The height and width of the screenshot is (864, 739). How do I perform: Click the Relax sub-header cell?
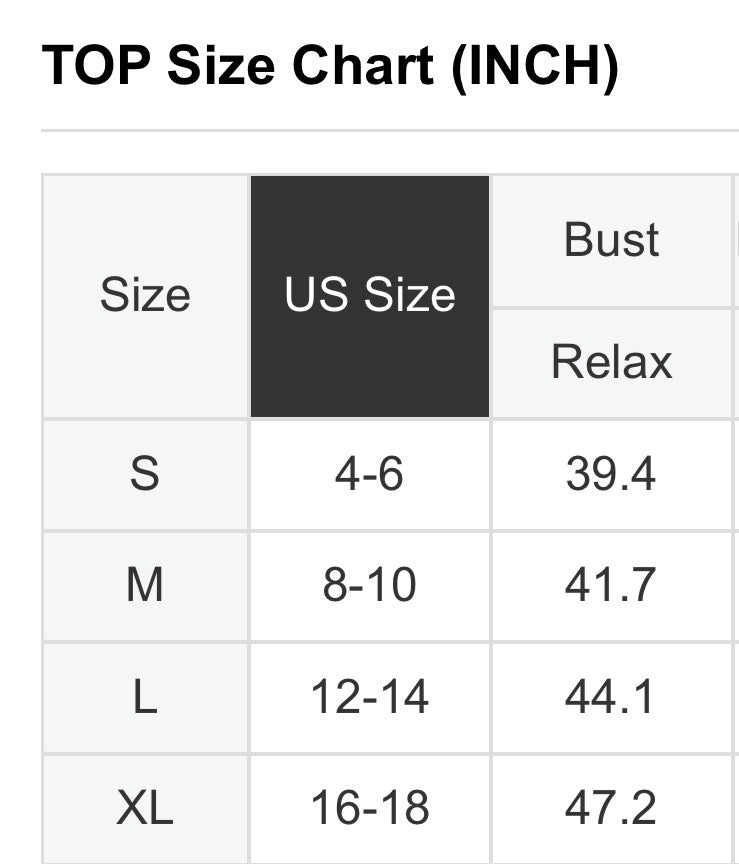pyautogui.click(x=611, y=362)
